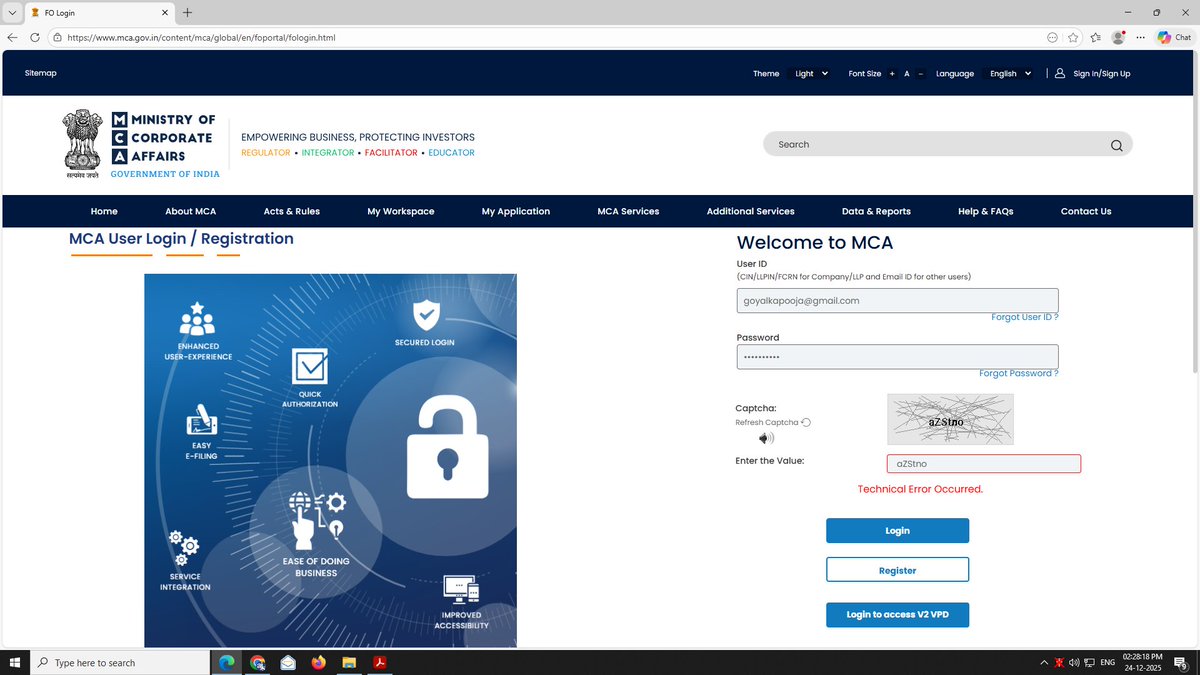
Task: Click the User ID email input field
Action: click(897, 300)
